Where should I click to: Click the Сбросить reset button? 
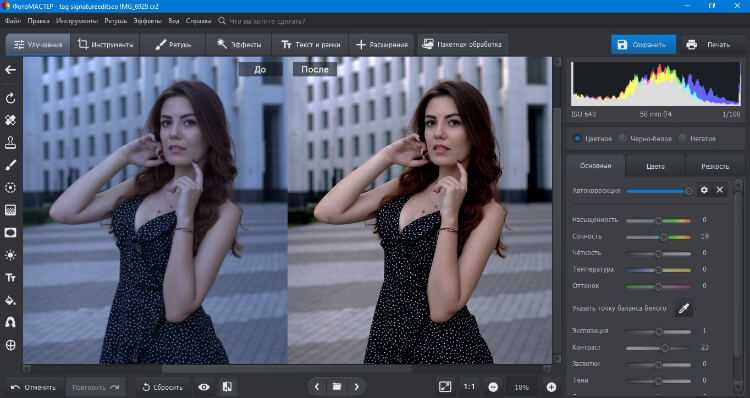pyautogui.click(x=163, y=387)
